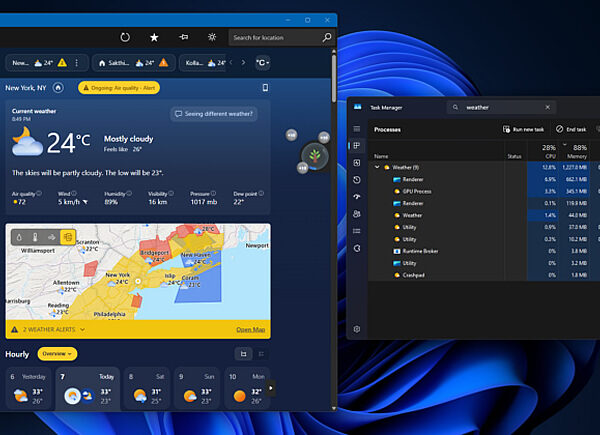This screenshot has height=435, width=600.
Task: Select the Kolla... location chip
Action: [204, 63]
